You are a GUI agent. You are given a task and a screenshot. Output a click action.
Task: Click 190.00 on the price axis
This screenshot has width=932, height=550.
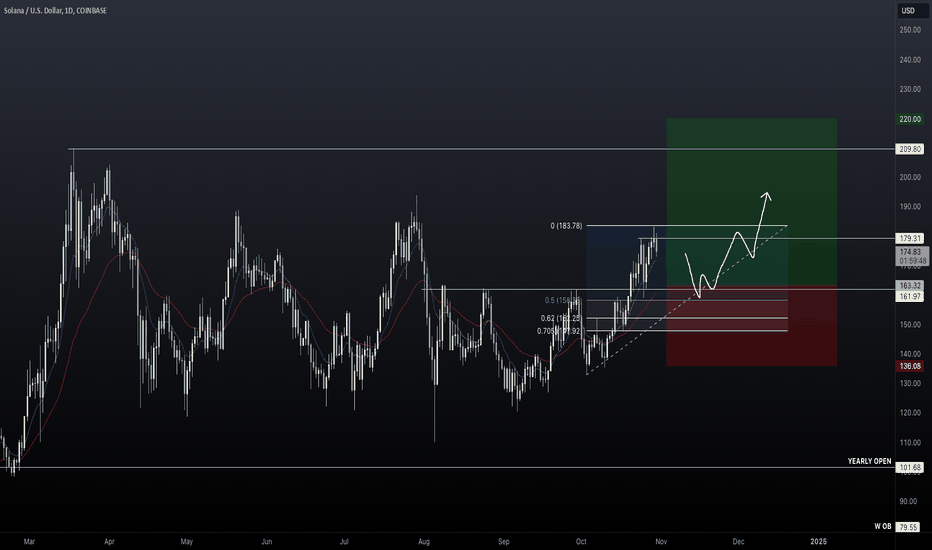[x=910, y=207]
